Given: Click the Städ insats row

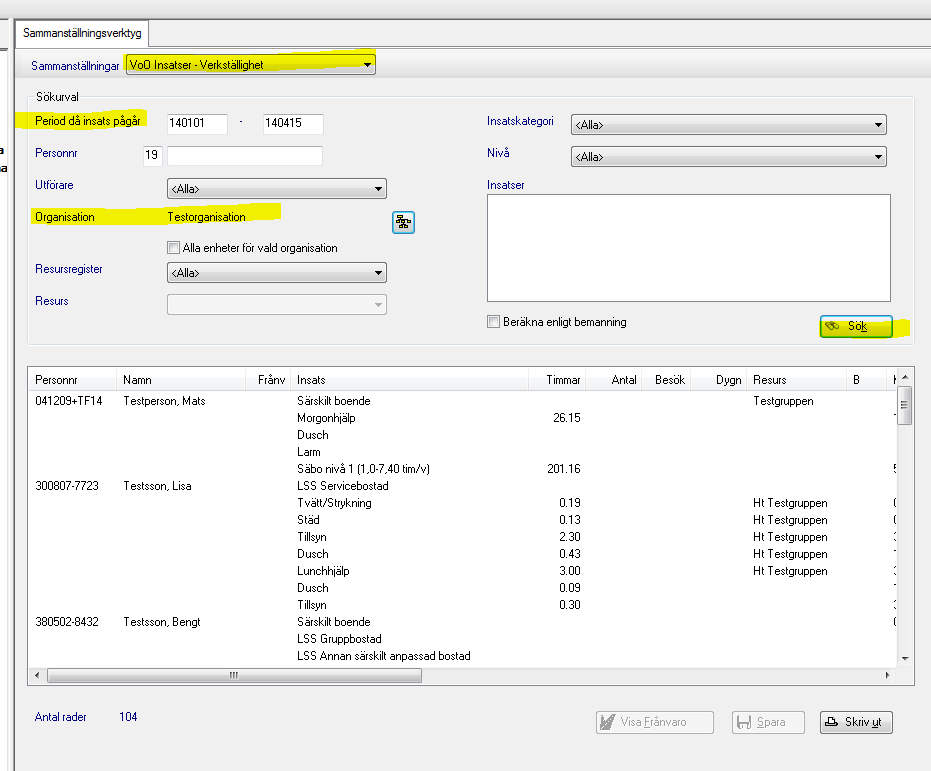Looking at the screenshot, I should click(463, 520).
